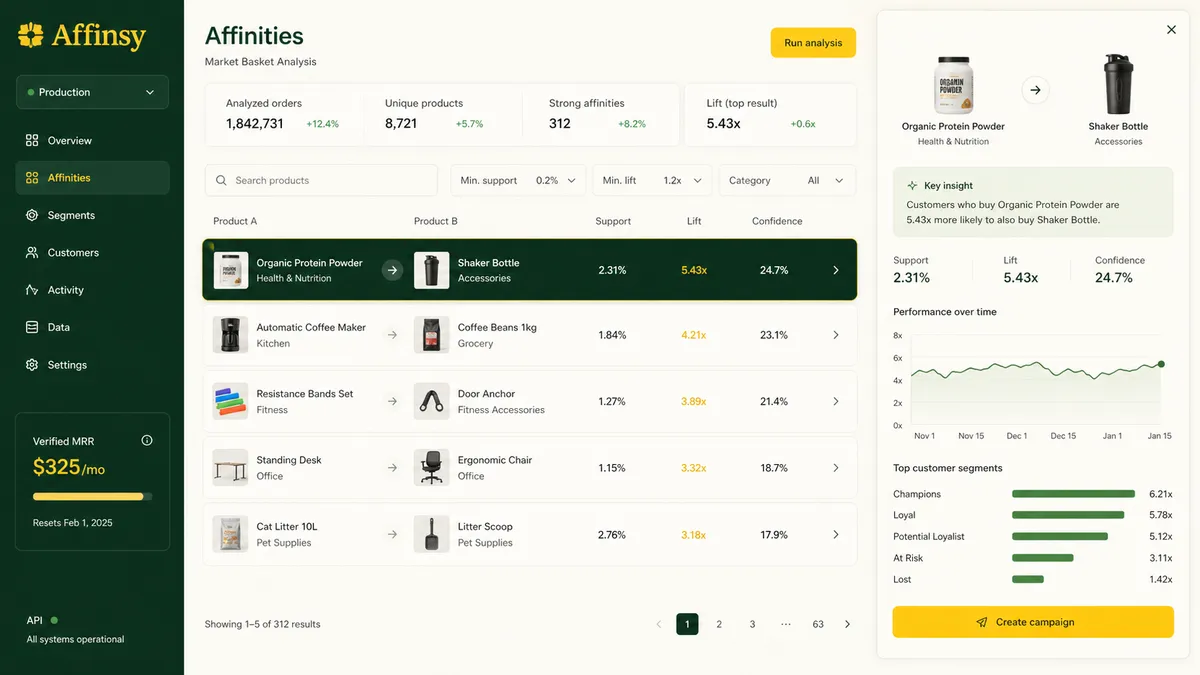1200x675 pixels.
Task: Click the Run analysis button
Action: pos(813,43)
